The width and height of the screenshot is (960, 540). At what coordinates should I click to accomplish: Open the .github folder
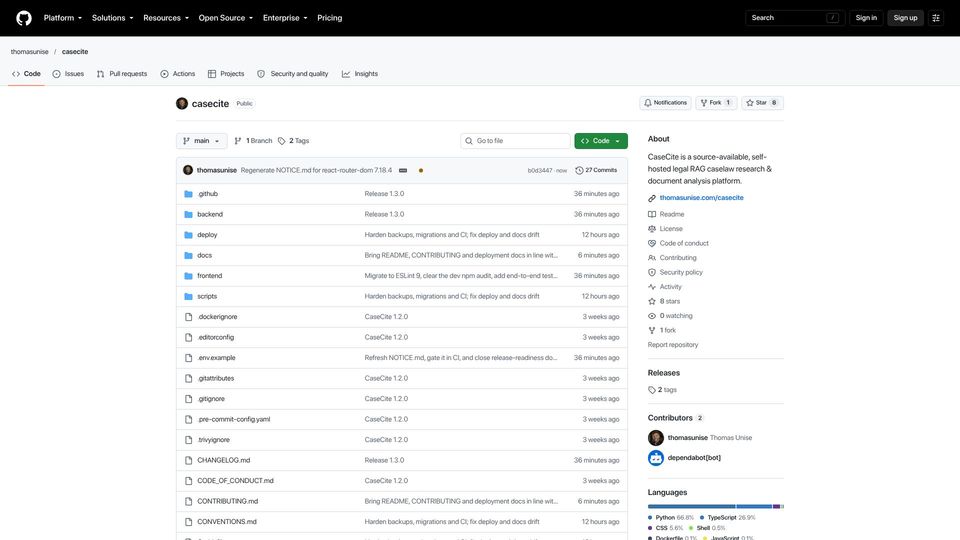[x=208, y=193]
